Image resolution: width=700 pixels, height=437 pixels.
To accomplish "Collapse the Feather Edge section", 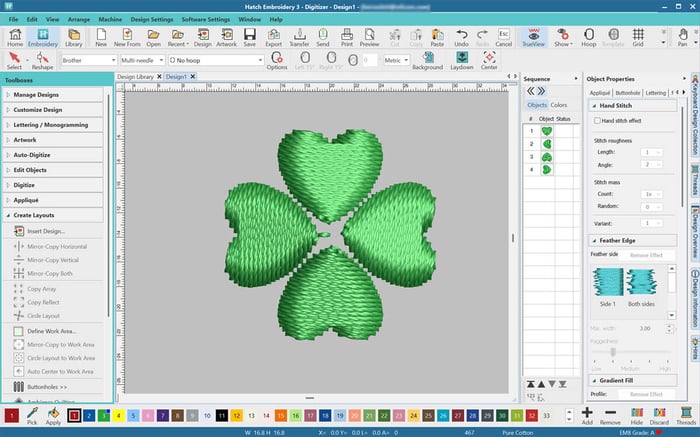I will click(x=592, y=241).
